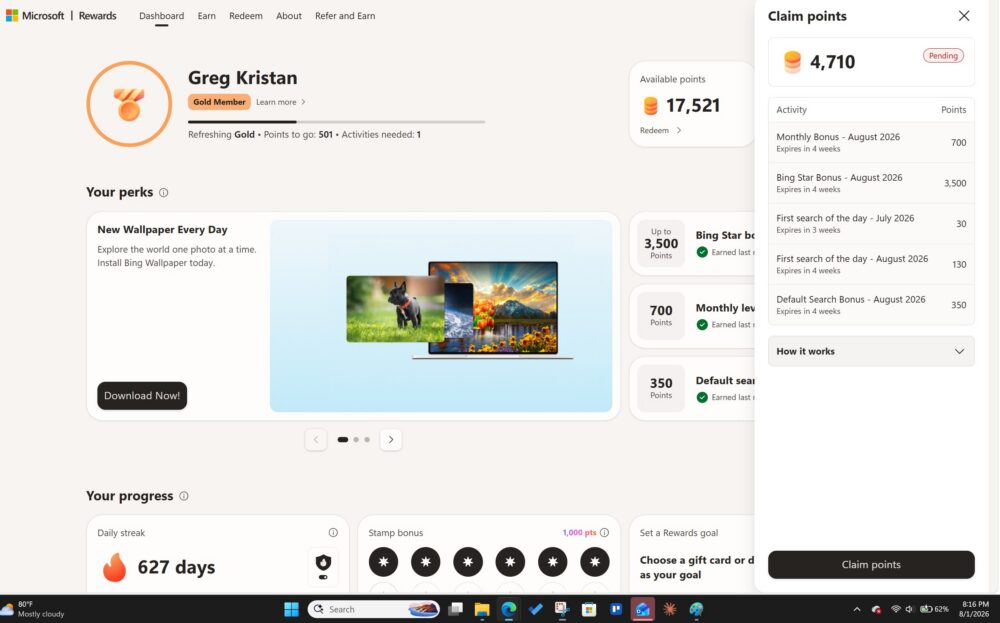Click the 1,000 pts stamp label
The width and height of the screenshot is (1000, 623).
click(x=579, y=532)
